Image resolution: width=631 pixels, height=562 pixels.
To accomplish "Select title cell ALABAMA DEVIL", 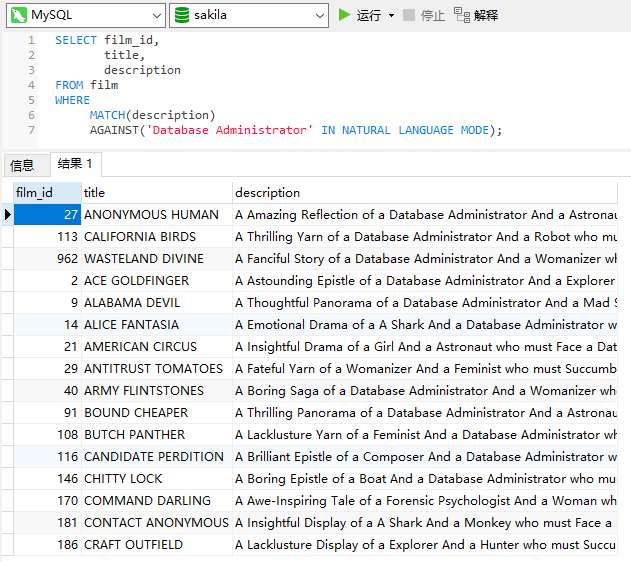I will click(x=157, y=303).
